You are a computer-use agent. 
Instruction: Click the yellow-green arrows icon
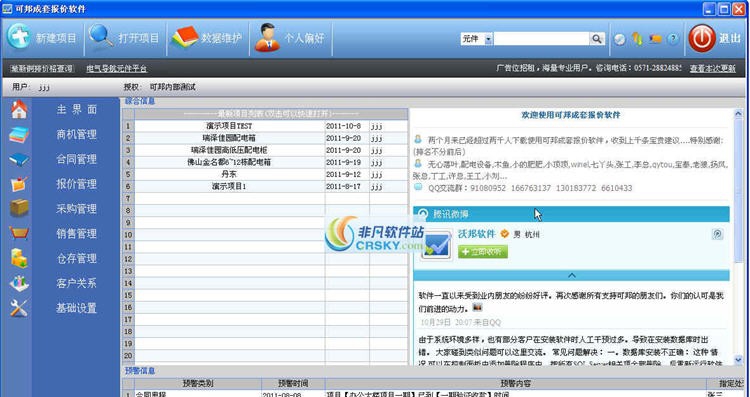[x=637, y=39]
